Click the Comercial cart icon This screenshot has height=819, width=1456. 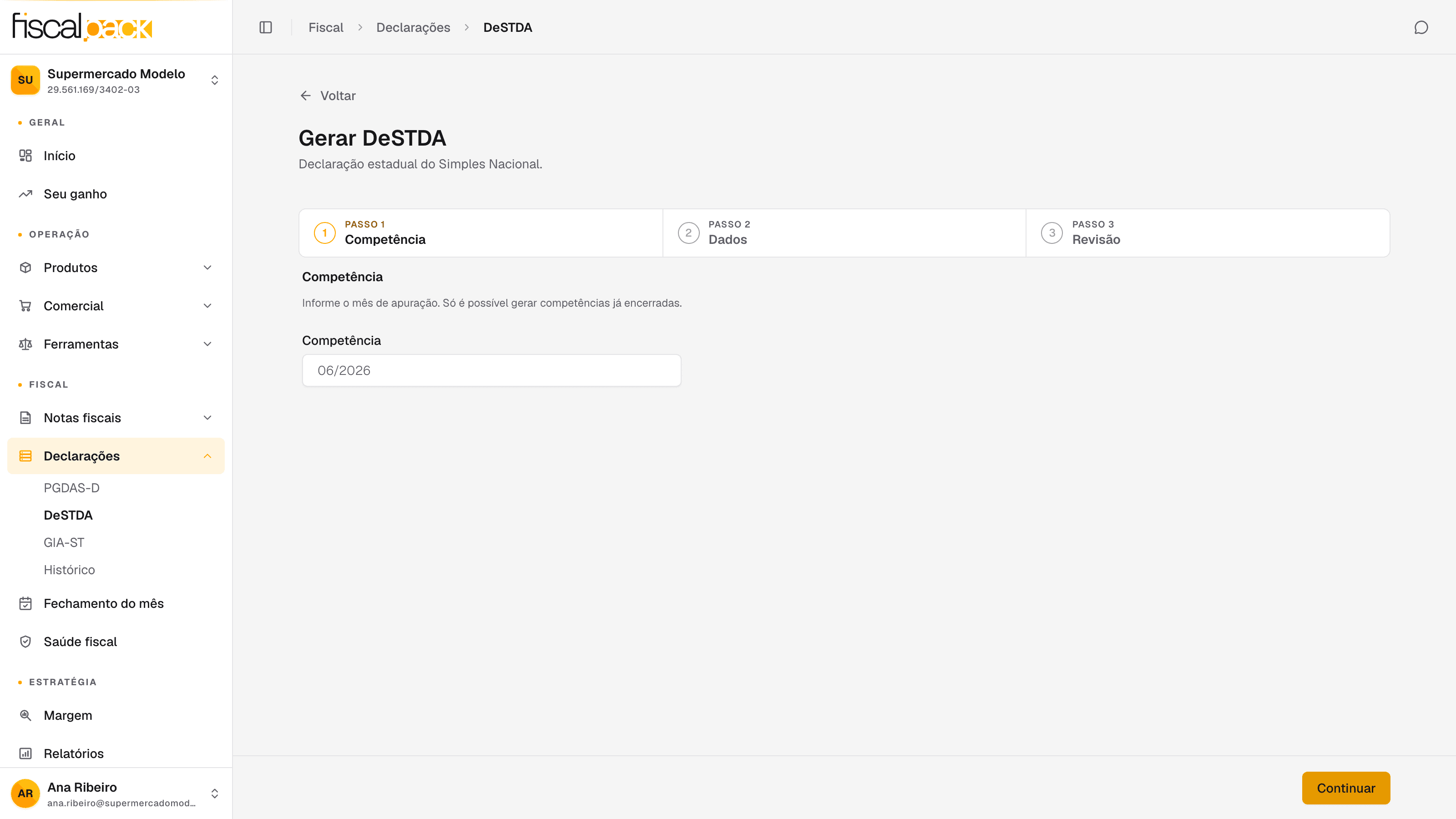coord(25,306)
